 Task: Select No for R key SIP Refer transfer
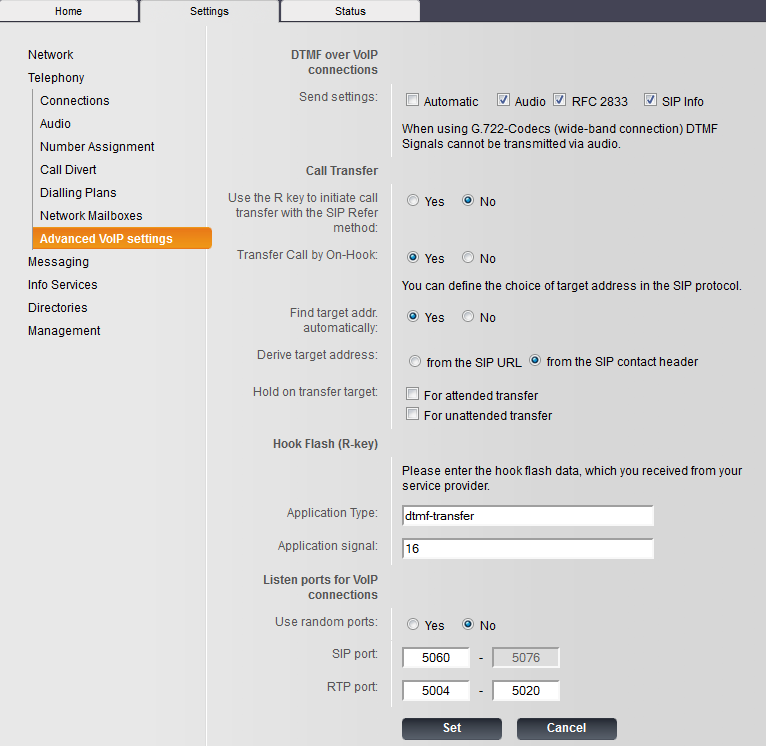click(x=468, y=200)
